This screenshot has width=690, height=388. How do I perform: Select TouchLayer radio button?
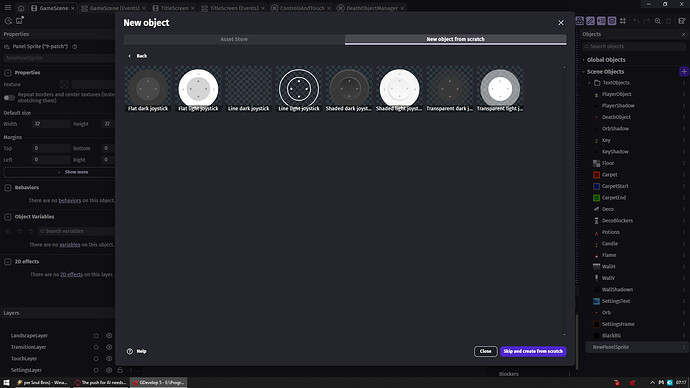[x=96, y=359]
